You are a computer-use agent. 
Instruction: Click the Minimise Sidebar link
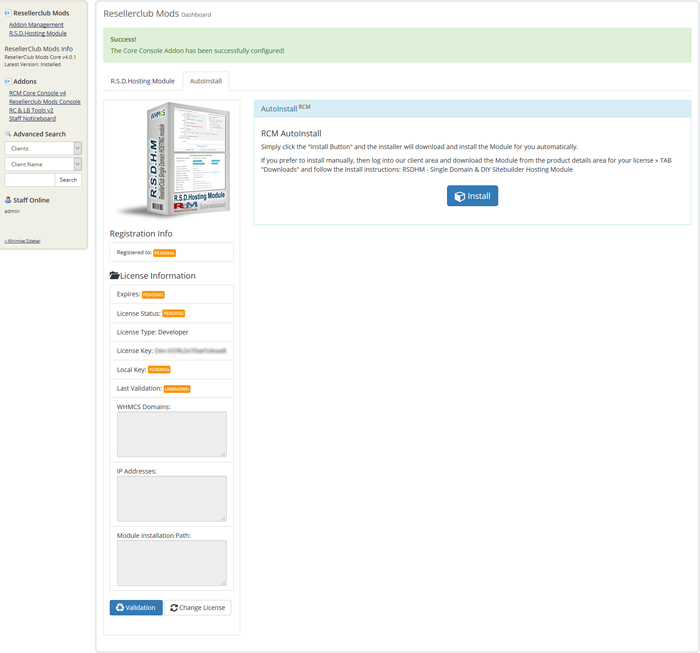(x=22, y=241)
